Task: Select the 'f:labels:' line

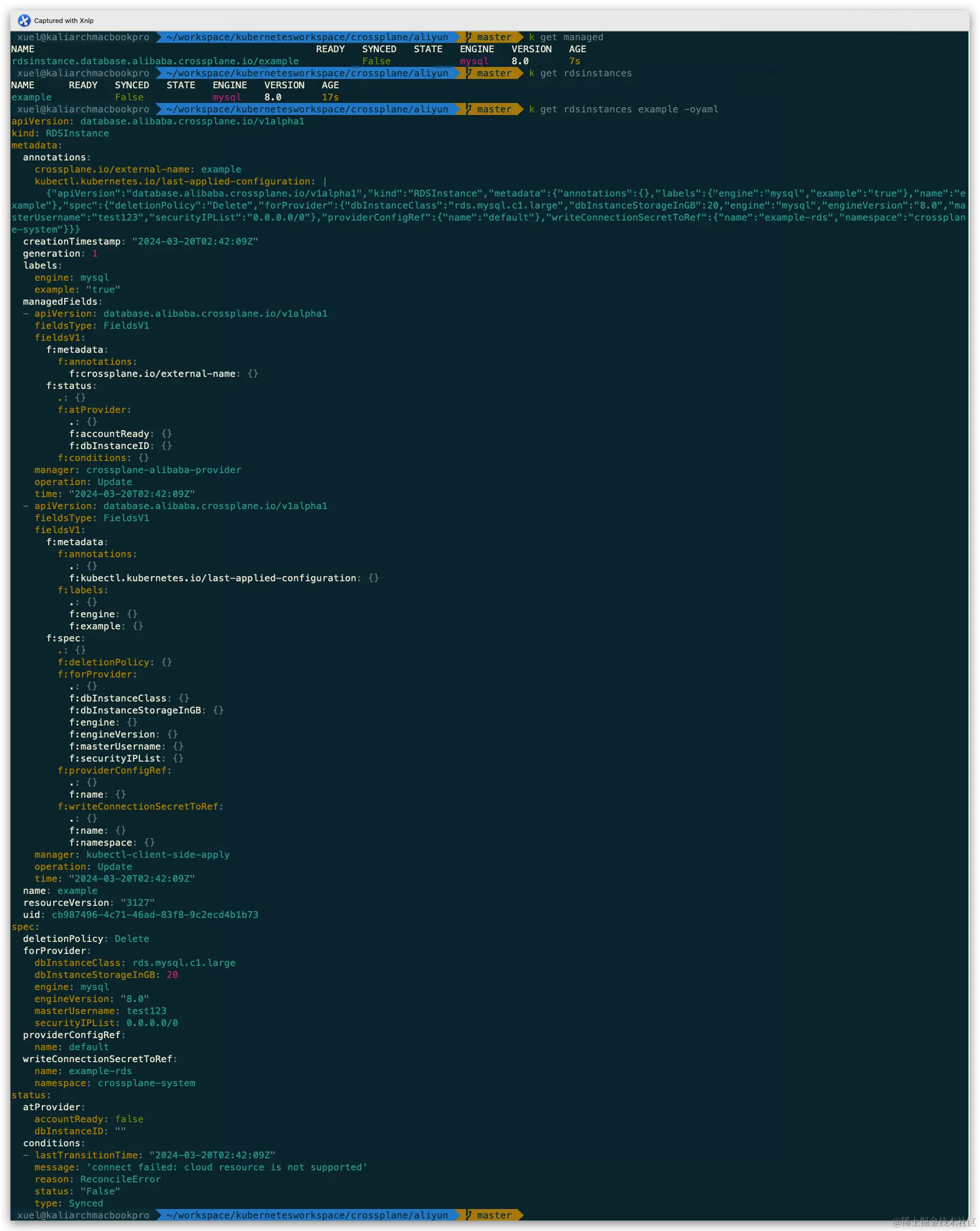Action: pyautogui.click(x=83, y=590)
